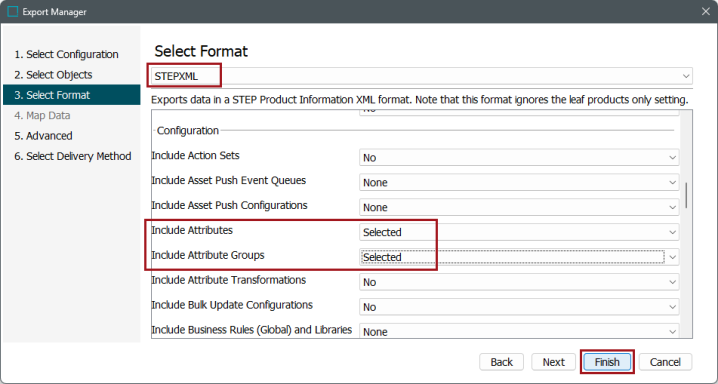This screenshot has height=384, width=718.
Task: Go to step 1 Select Configuration
Action: (x=66, y=54)
